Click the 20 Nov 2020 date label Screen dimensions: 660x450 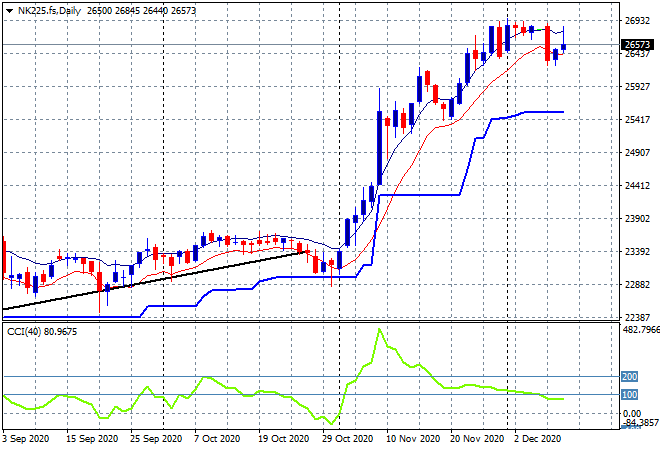477,439
